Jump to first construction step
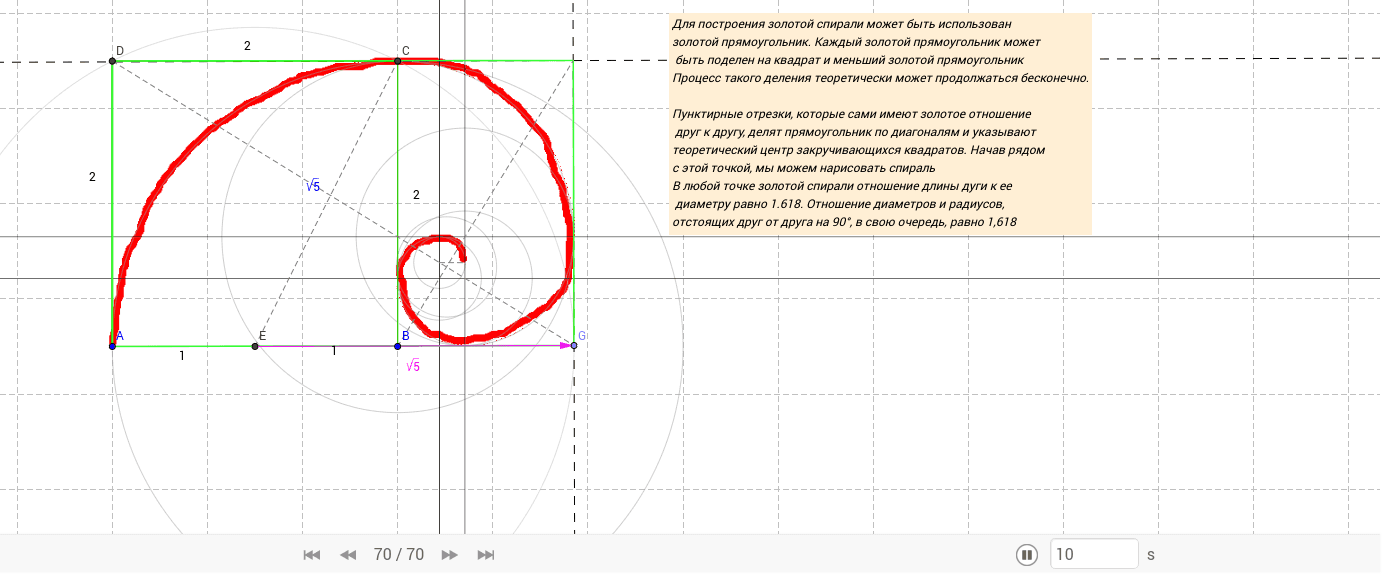The width and height of the screenshot is (1382, 574). point(311,554)
